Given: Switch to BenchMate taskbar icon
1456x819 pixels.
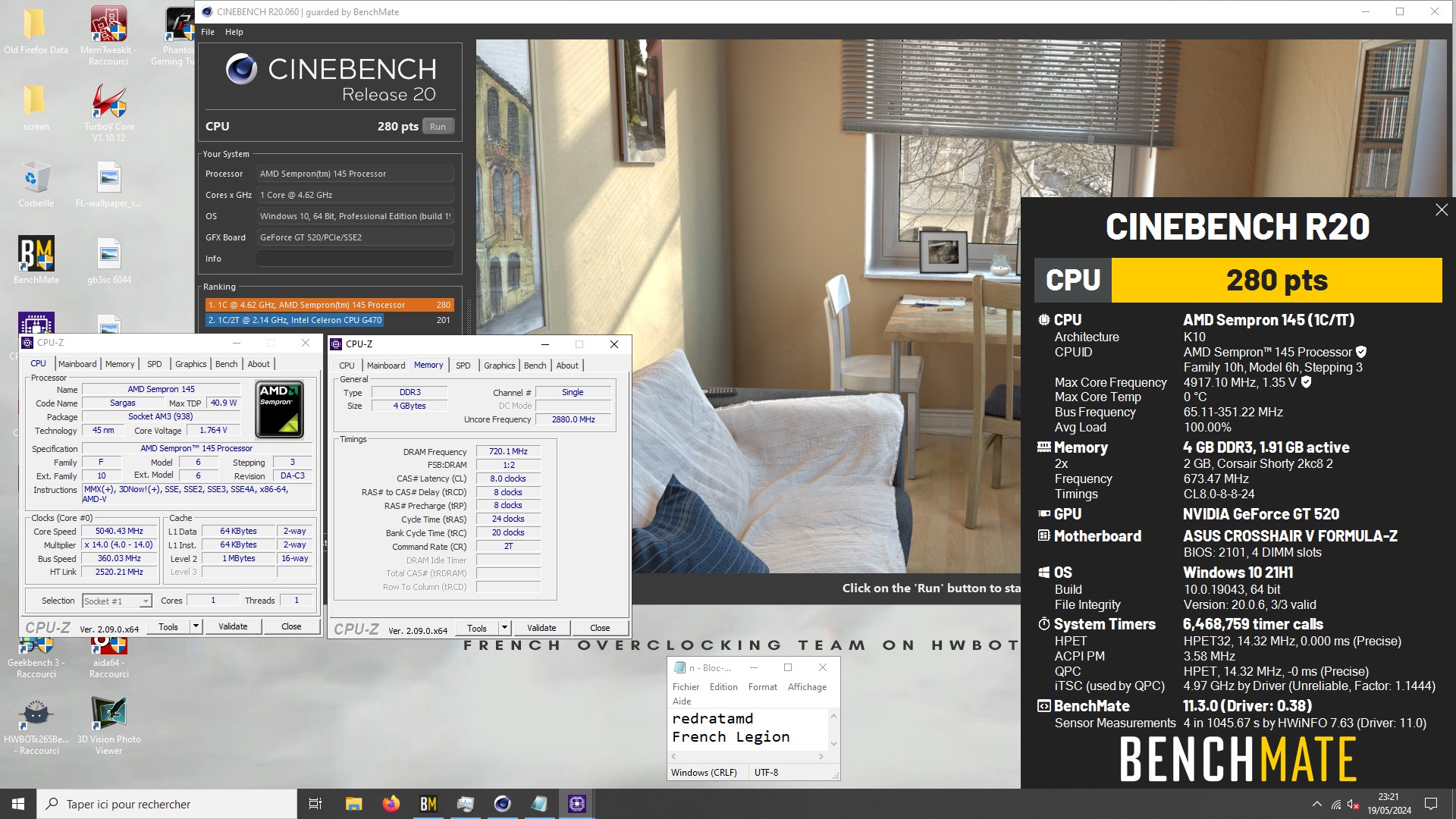Looking at the screenshot, I should click(428, 804).
